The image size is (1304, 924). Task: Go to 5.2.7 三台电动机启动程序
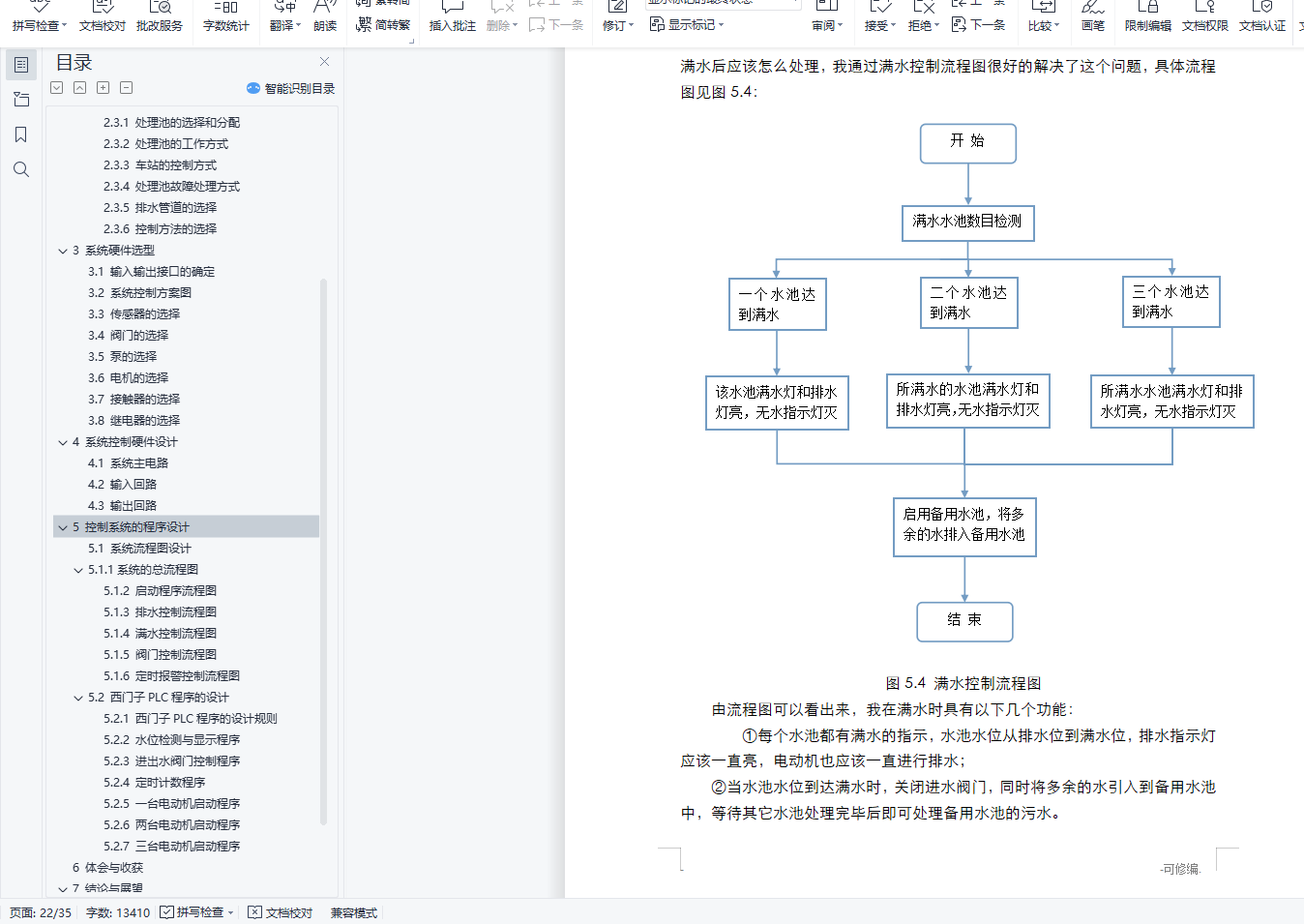tap(172, 847)
